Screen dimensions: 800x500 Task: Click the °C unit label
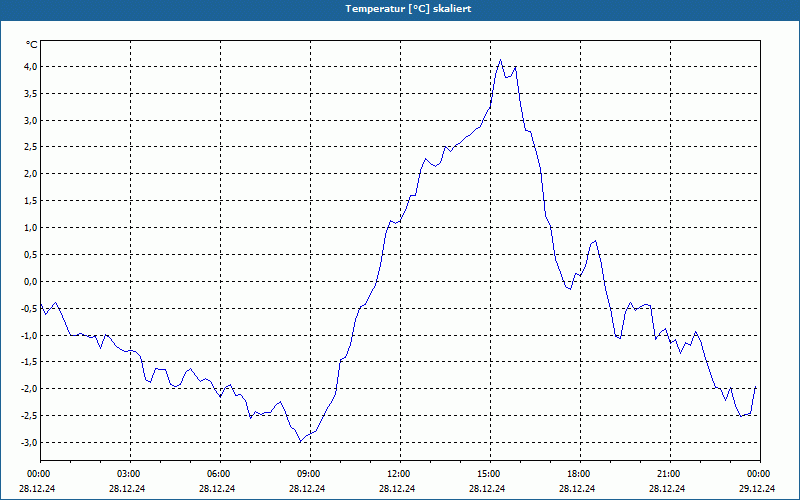click(32, 45)
